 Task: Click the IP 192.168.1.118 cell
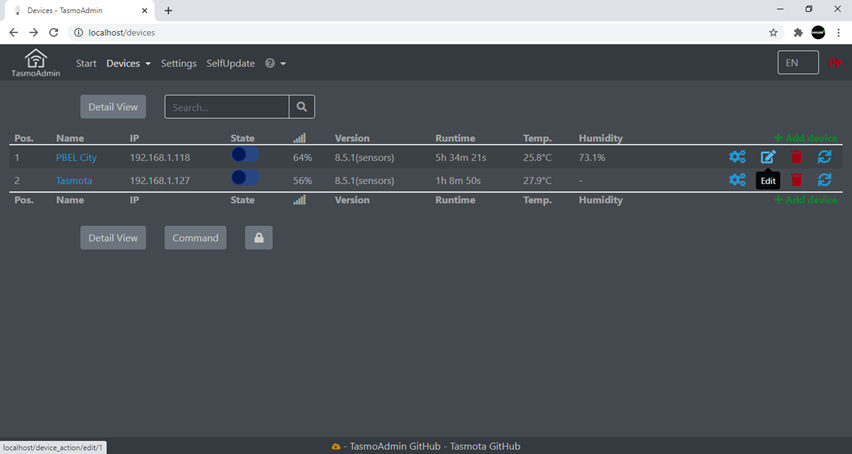pyautogui.click(x=160, y=157)
